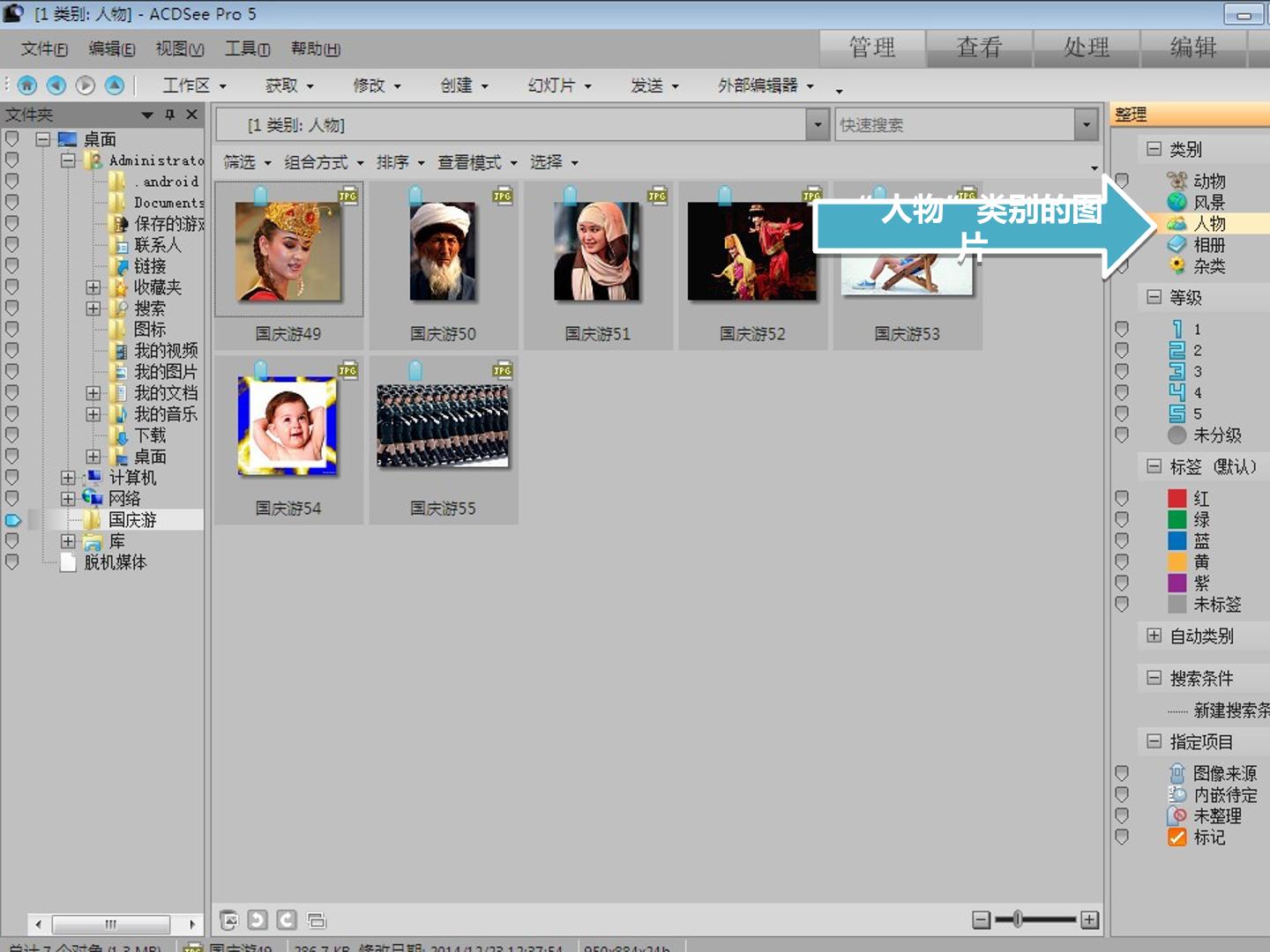Click into the 快速搜索 input field
1270x952 pixels.
(x=954, y=124)
